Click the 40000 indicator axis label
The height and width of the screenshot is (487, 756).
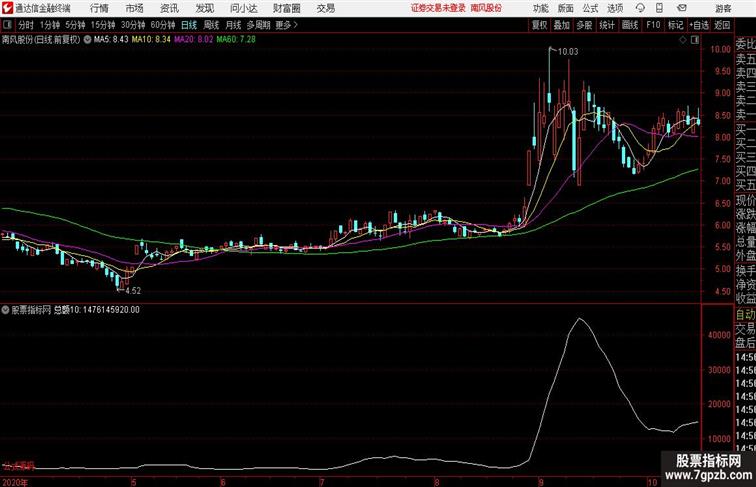coord(719,335)
